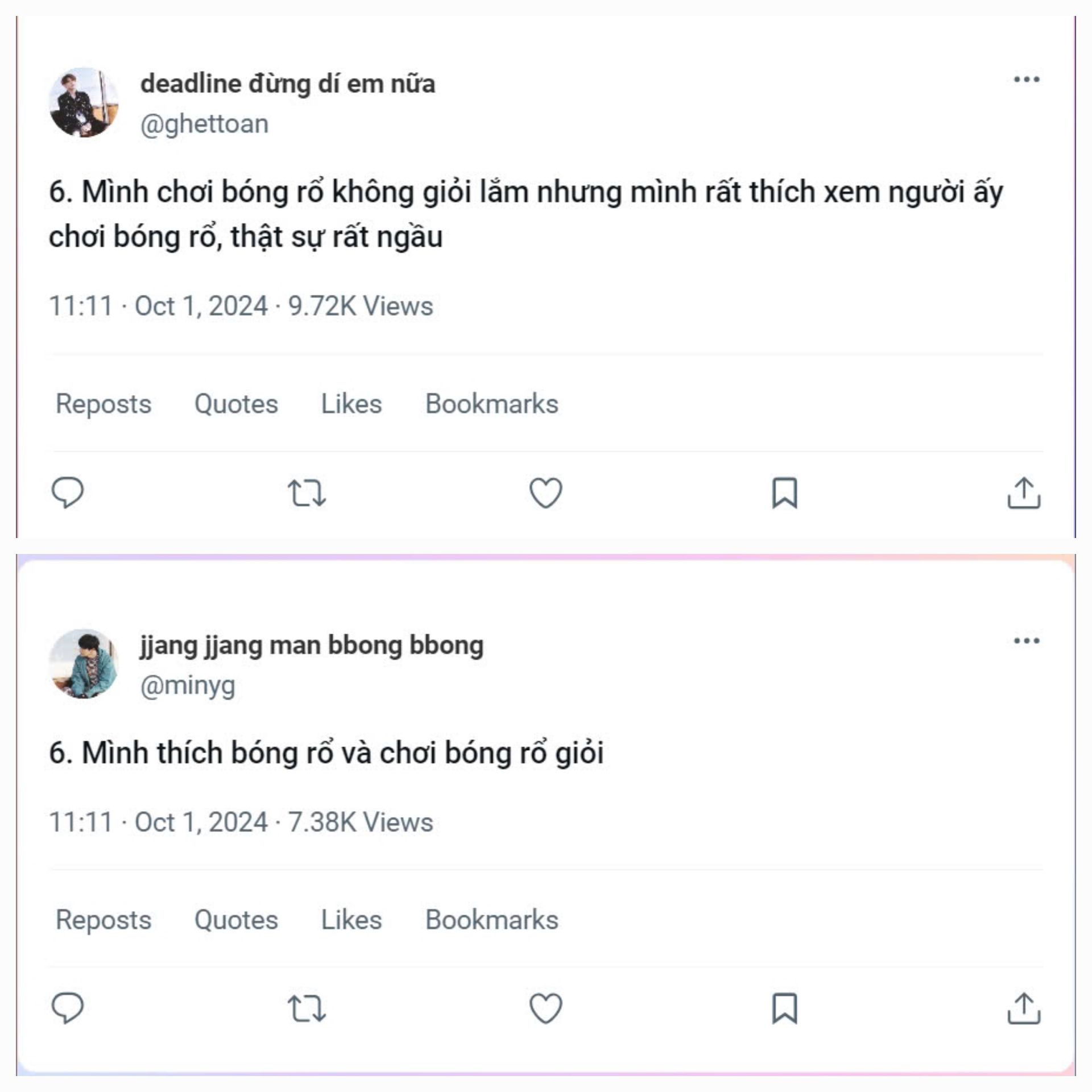View Quotes of the @ghettoan post

click(236, 404)
